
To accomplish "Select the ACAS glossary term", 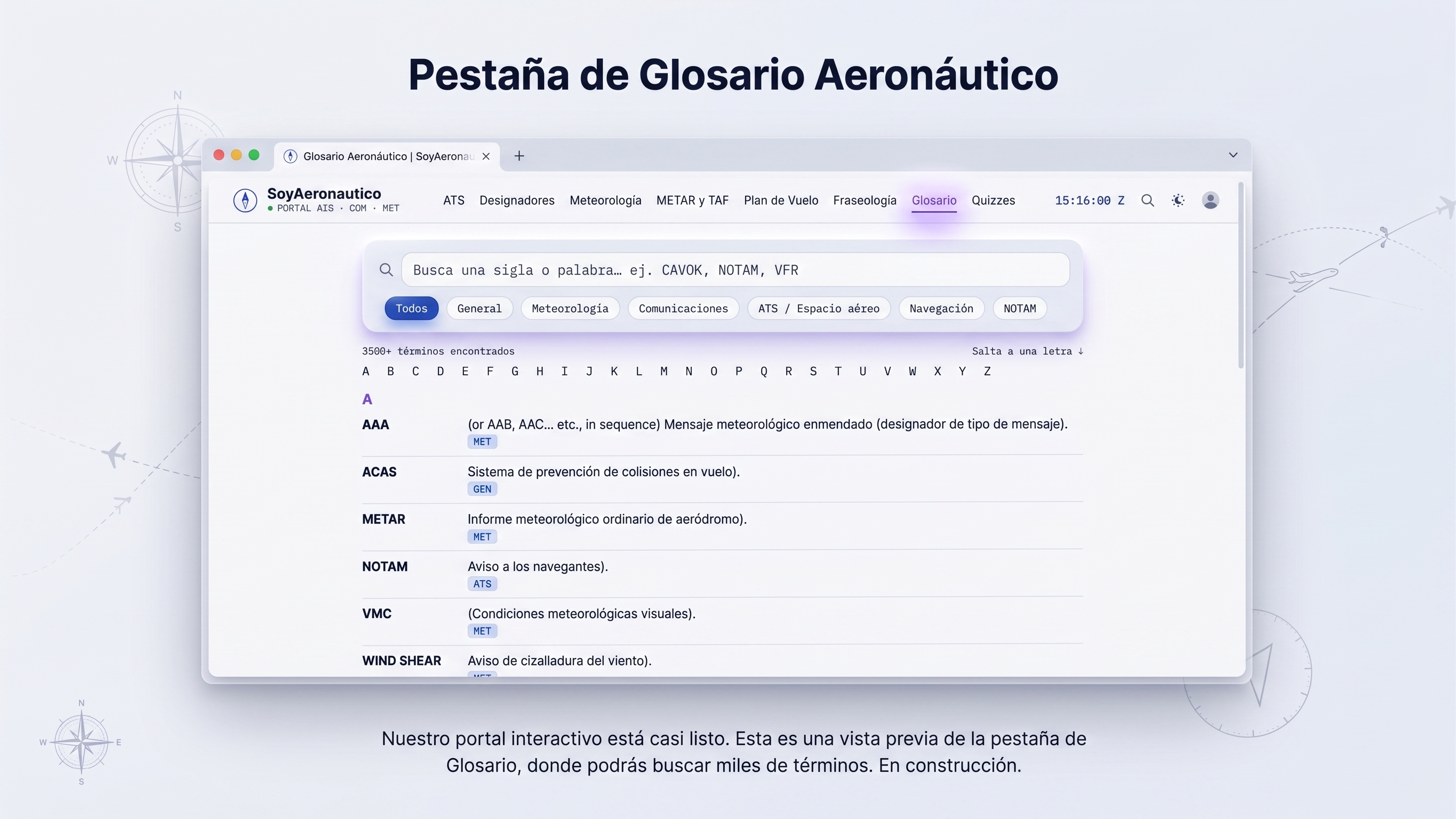I will [x=379, y=472].
